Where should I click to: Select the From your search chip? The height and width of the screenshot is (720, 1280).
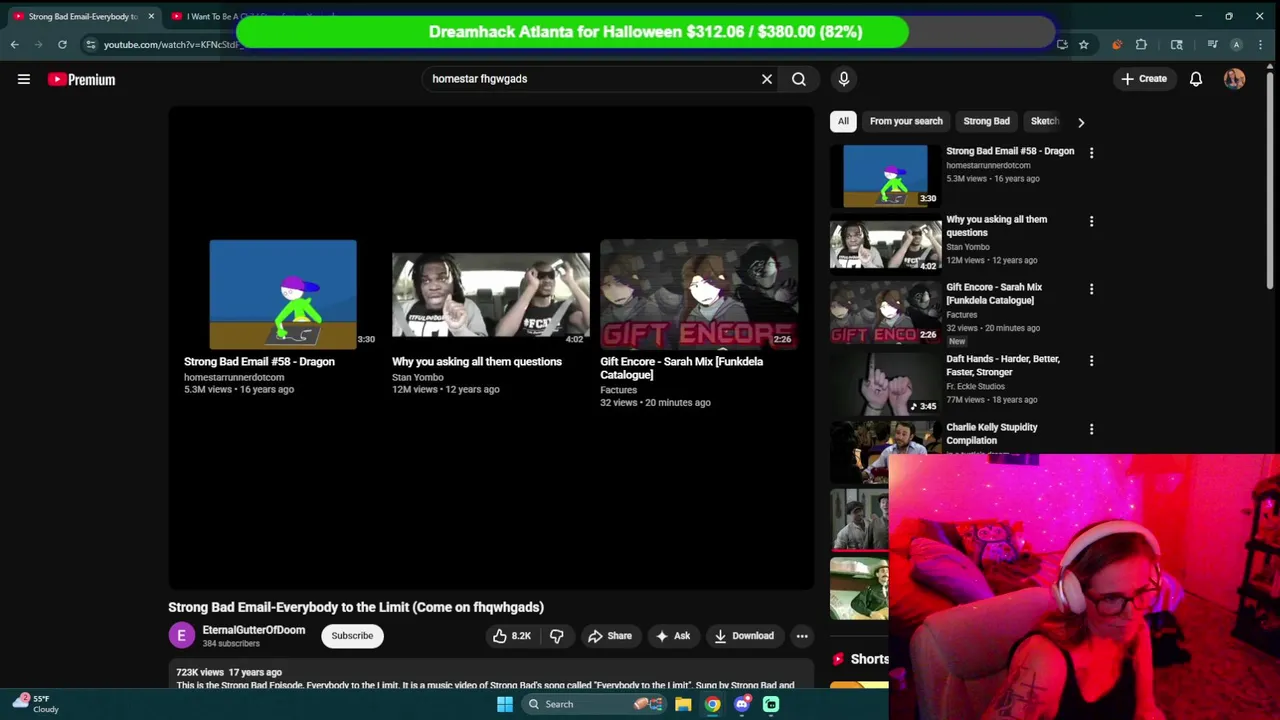(x=906, y=121)
